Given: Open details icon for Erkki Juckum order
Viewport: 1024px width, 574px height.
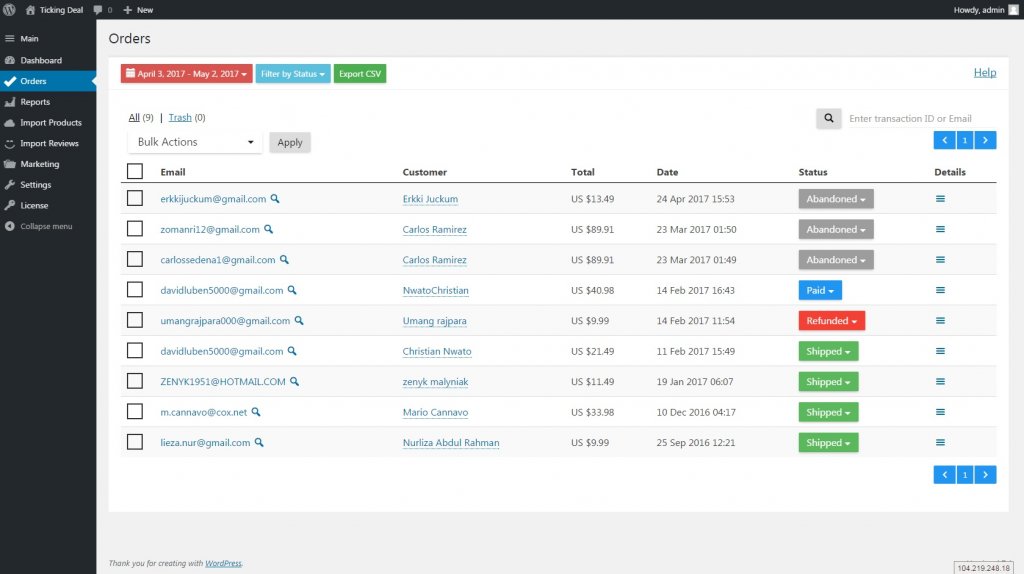Looking at the screenshot, I should [940, 199].
